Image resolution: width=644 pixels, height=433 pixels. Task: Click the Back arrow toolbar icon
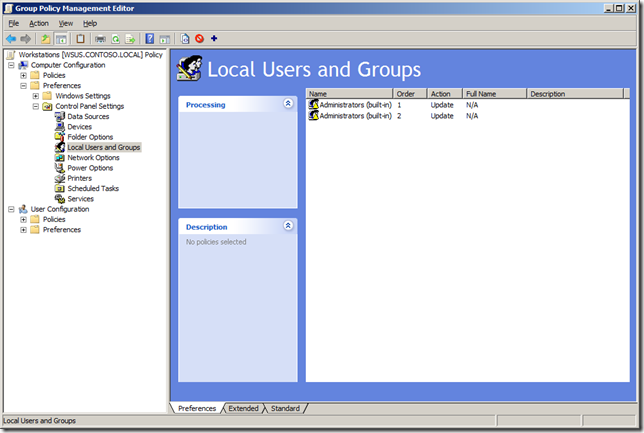click(x=11, y=39)
